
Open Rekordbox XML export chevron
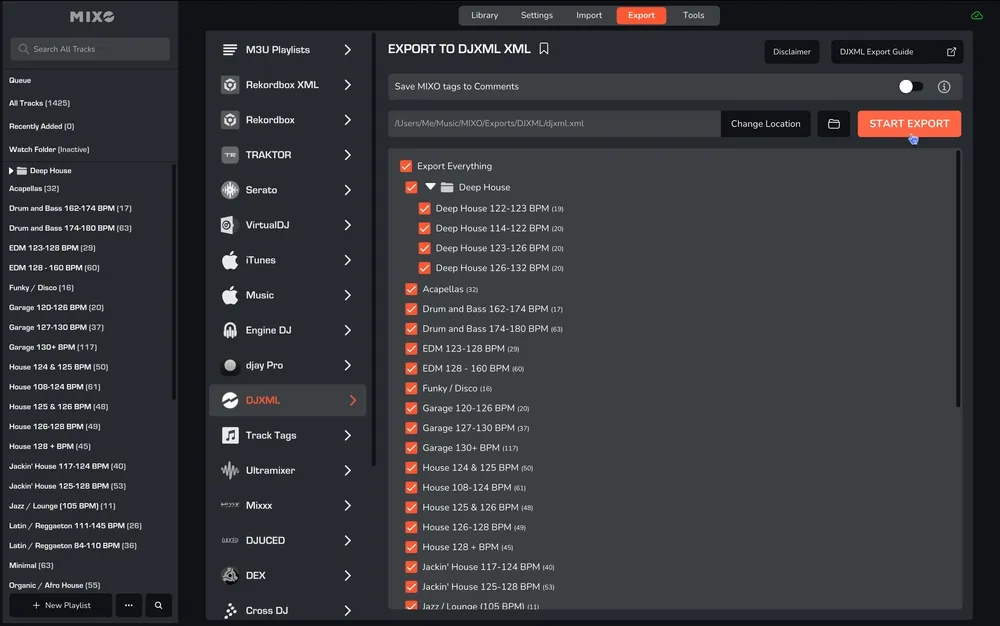348,85
